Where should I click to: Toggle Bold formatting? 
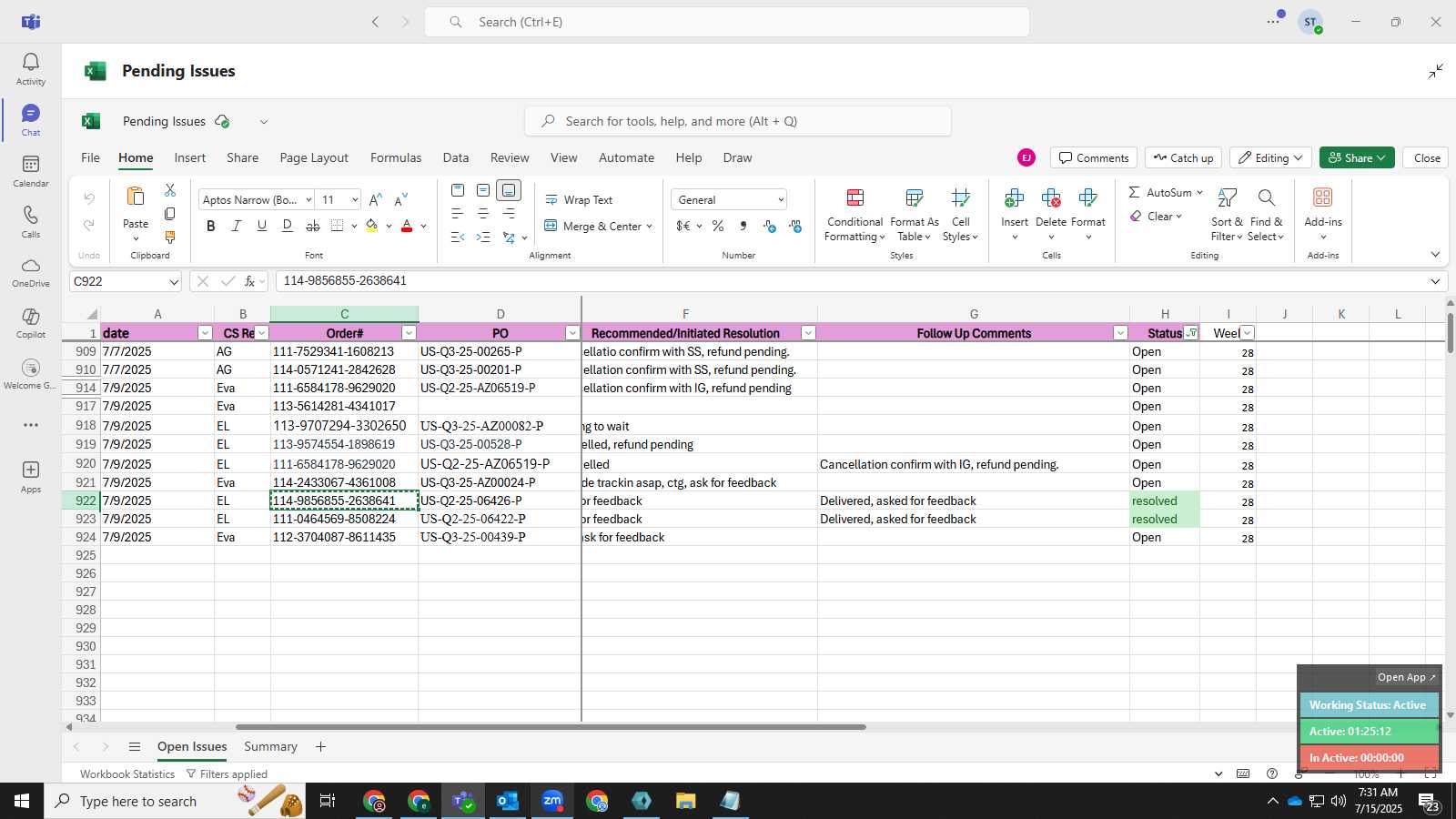click(211, 226)
